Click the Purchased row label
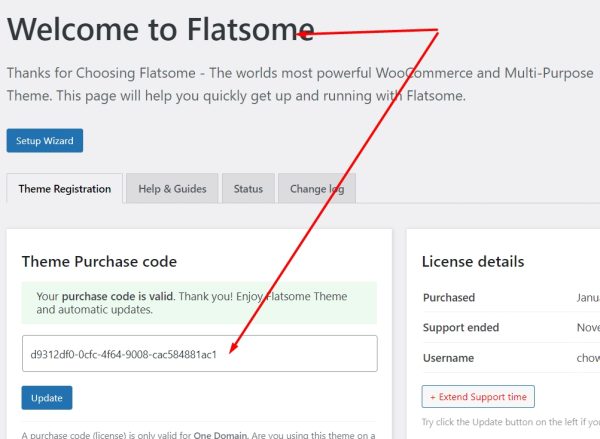The width and height of the screenshot is (600, 439). (x=449, y=297)
